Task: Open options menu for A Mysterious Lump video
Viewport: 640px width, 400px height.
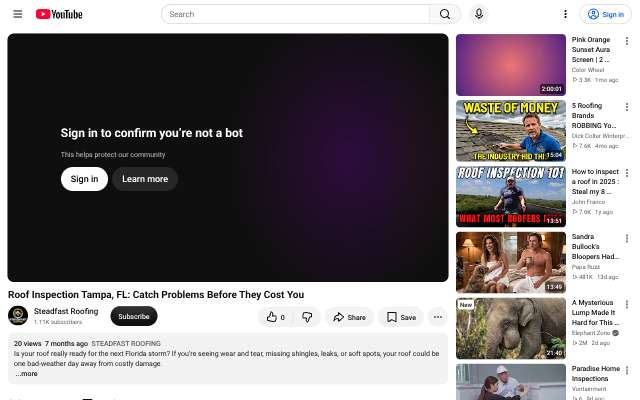Action: click(627, 304)
